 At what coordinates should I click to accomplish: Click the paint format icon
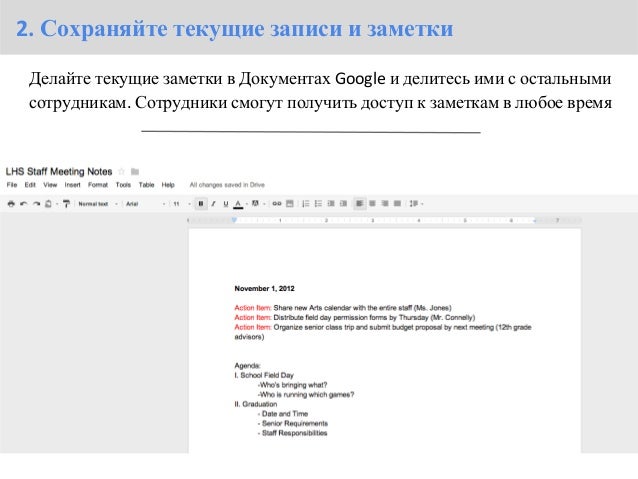(x=66, y=203)
